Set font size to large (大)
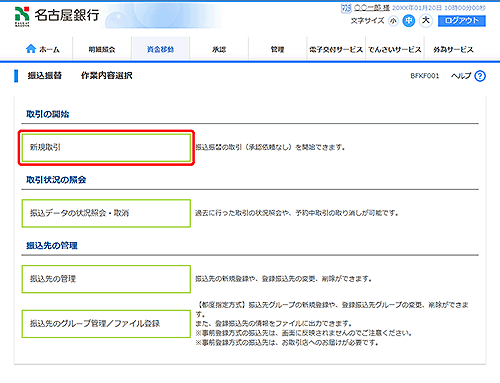The image size is (500, 383). tap(426, 21)
